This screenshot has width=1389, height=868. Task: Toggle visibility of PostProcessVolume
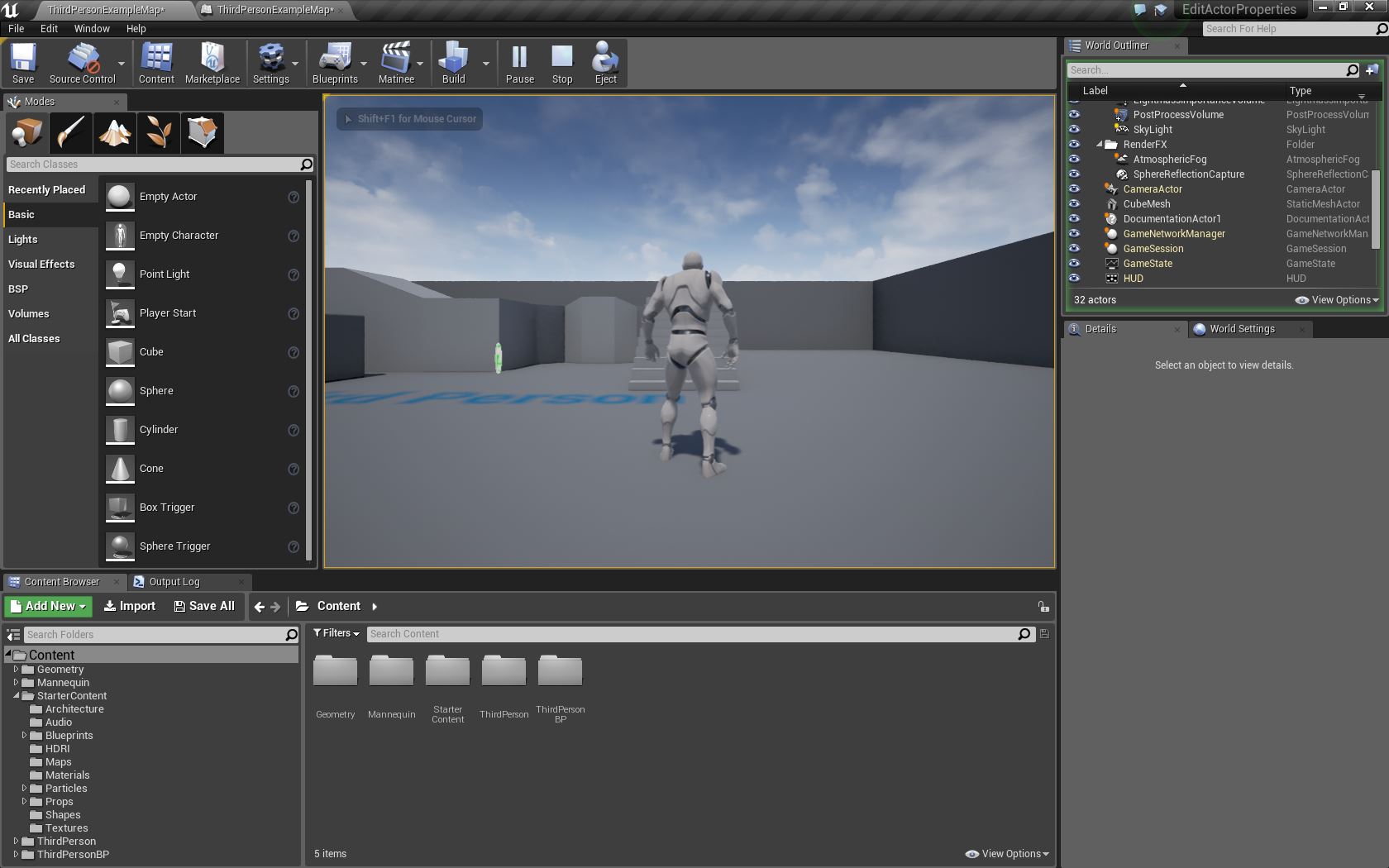pos(1074,115)
